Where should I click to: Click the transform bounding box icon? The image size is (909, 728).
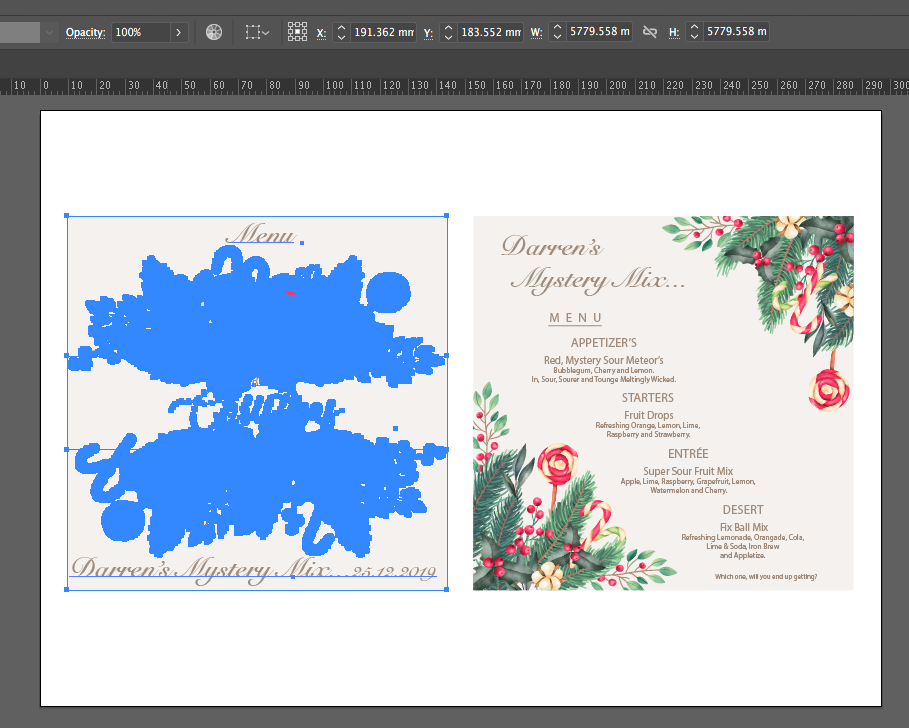(x=252, y=31)
